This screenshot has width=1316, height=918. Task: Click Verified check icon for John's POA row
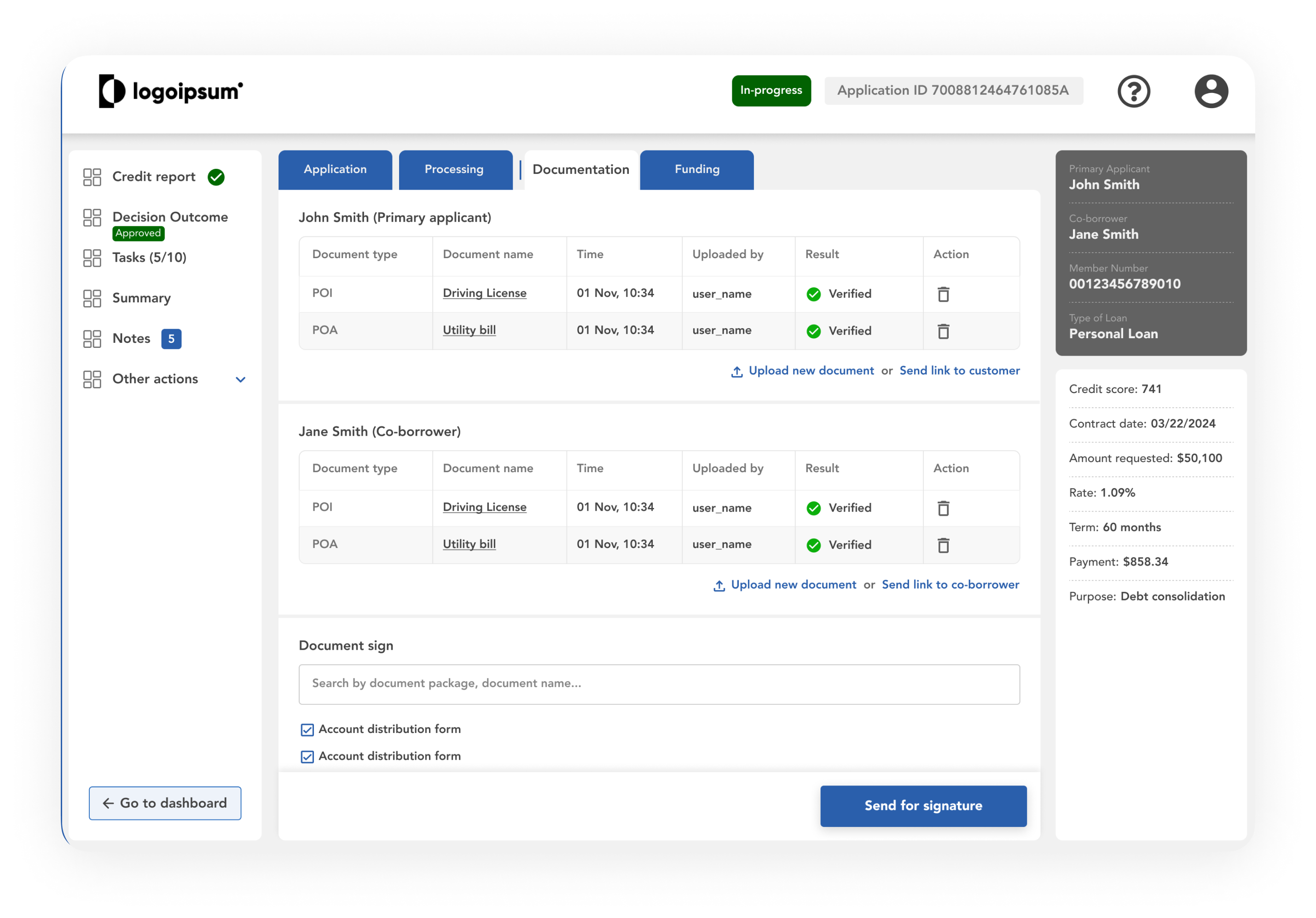813,331
